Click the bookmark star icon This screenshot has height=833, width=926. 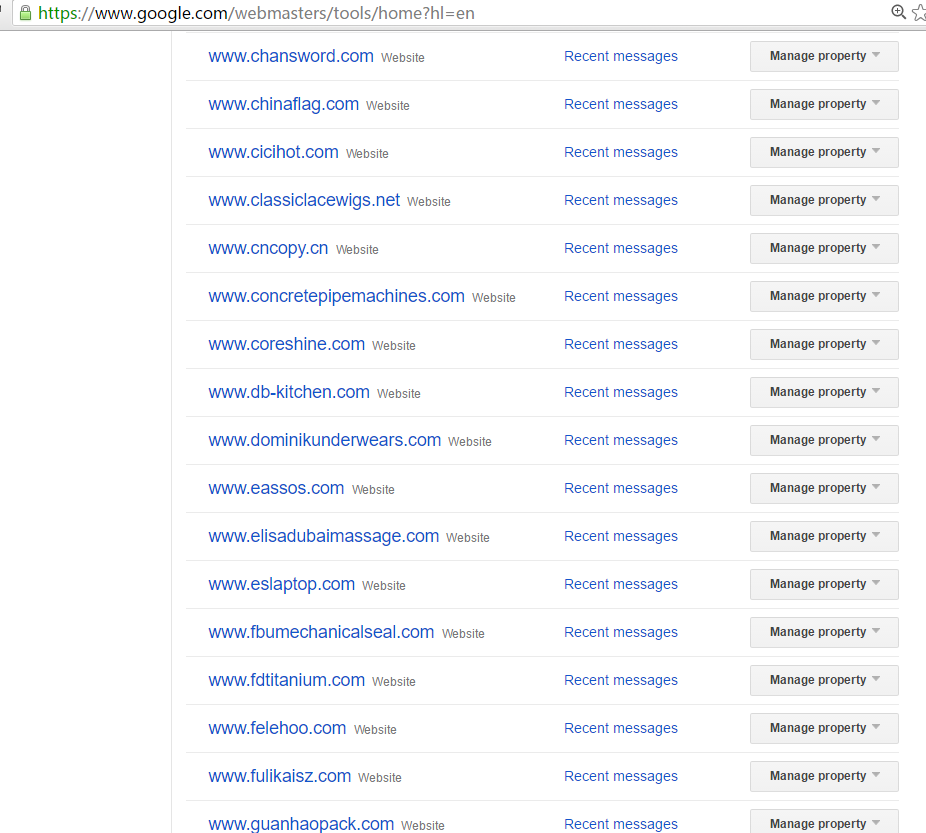[919, 12]
